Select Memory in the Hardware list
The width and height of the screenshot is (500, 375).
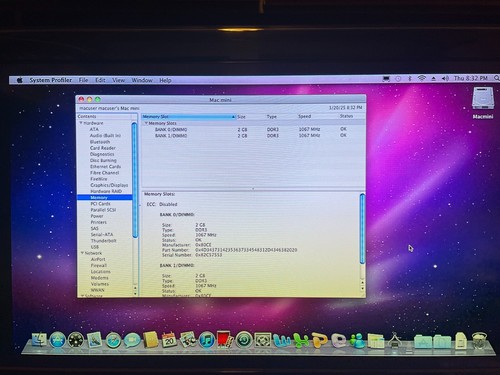click(x=104, y=197)
